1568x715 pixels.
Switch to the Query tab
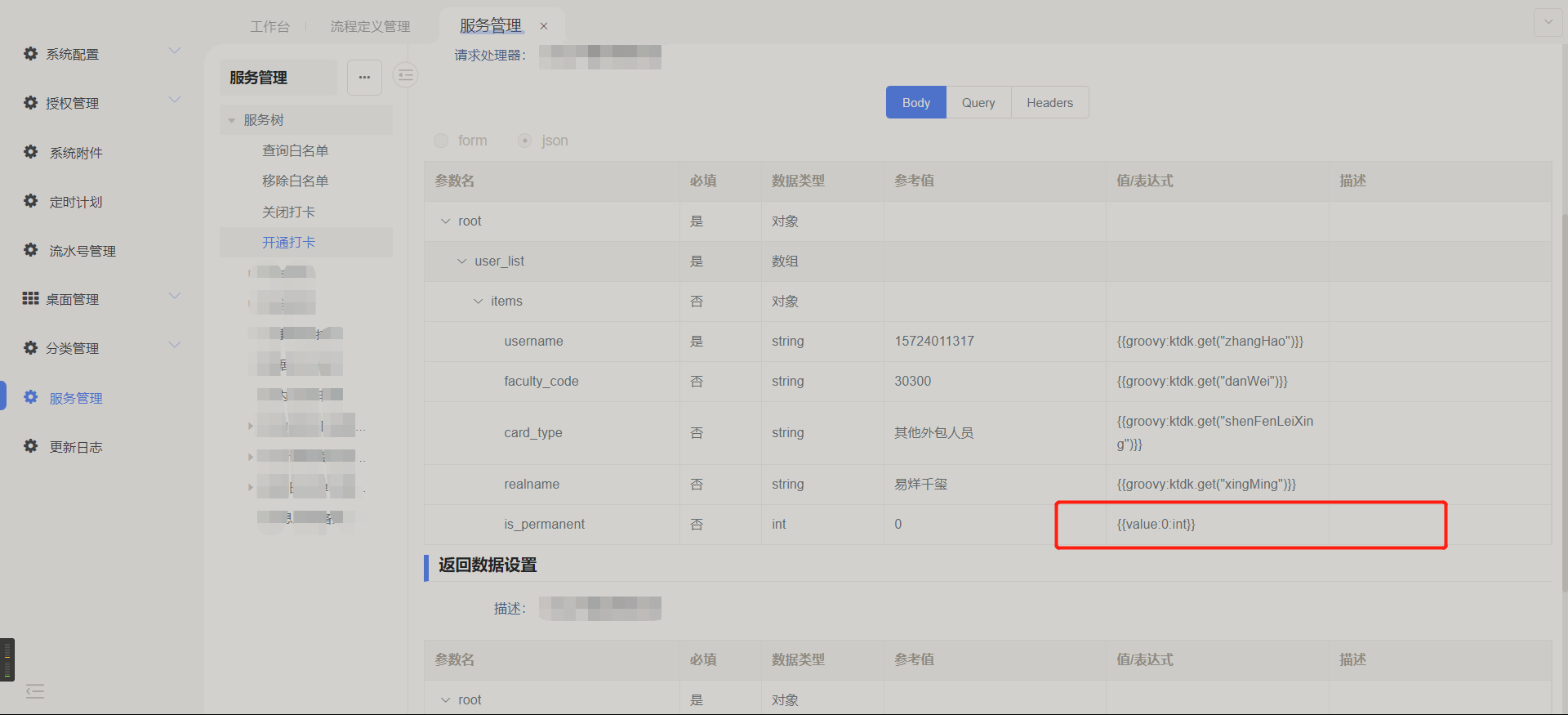coord(978,103)
